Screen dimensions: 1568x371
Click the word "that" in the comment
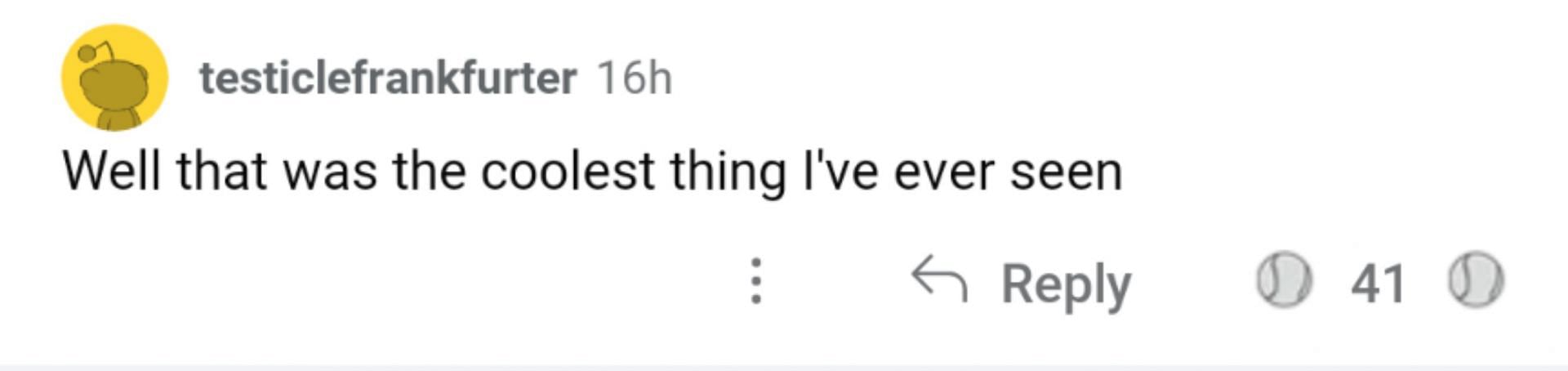click(221, 172)
